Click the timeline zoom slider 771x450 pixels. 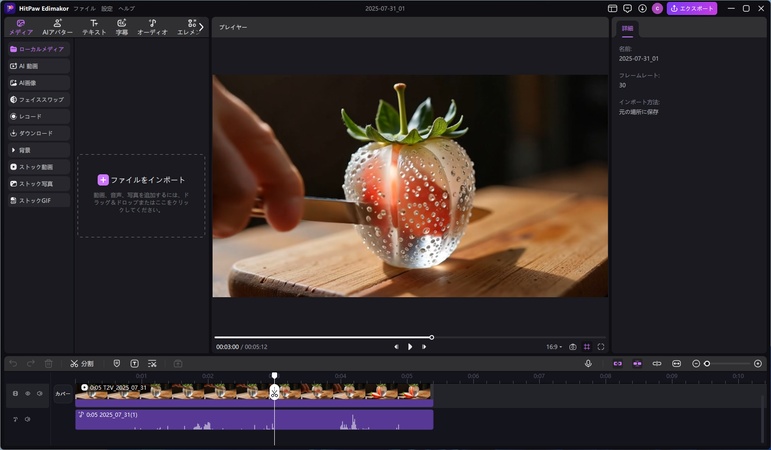point(707,363)
